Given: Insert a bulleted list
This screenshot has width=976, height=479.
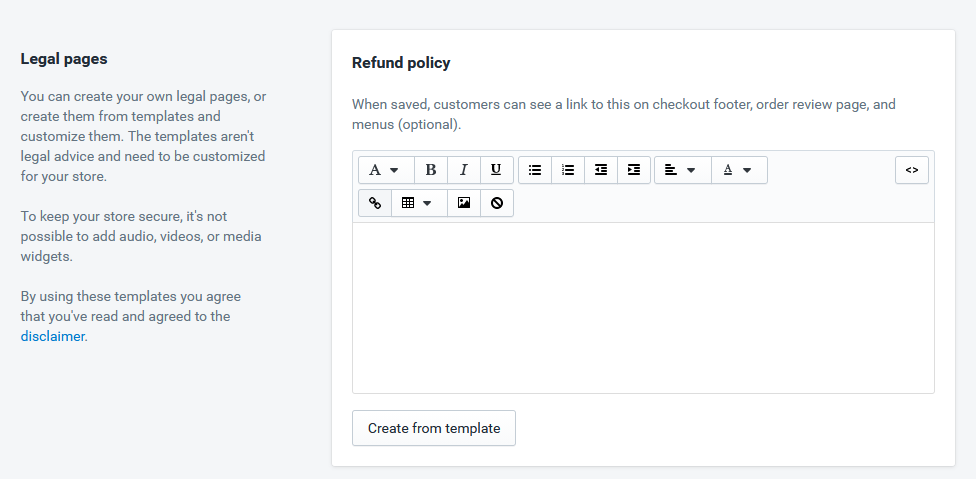Looking at the screenshot, I should (x=535, y=170).
